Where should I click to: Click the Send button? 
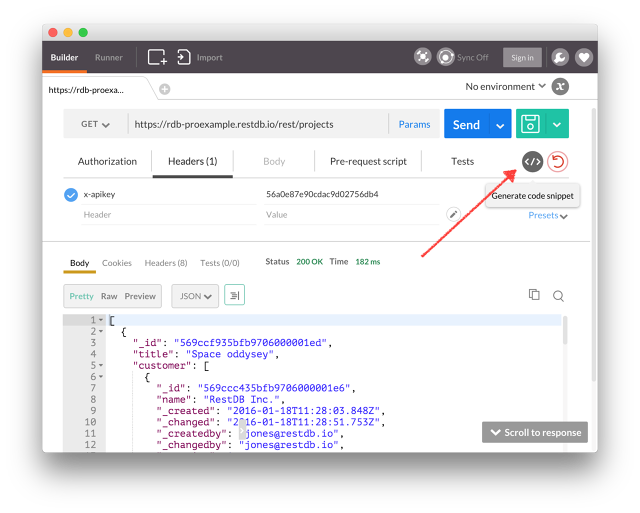coord(466,124)
